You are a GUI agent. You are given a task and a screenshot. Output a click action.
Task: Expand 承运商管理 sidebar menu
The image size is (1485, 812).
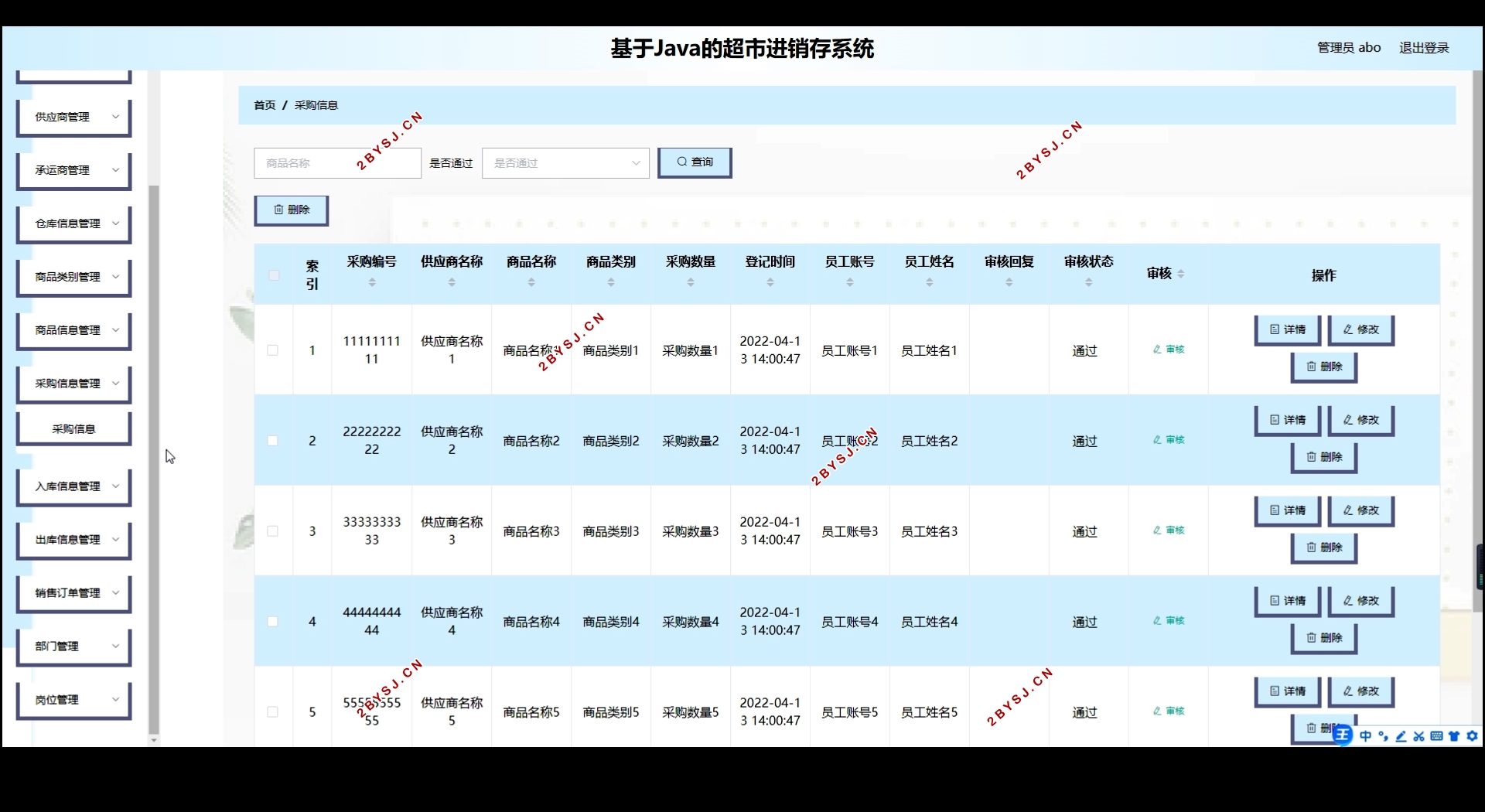coord(73,170)
